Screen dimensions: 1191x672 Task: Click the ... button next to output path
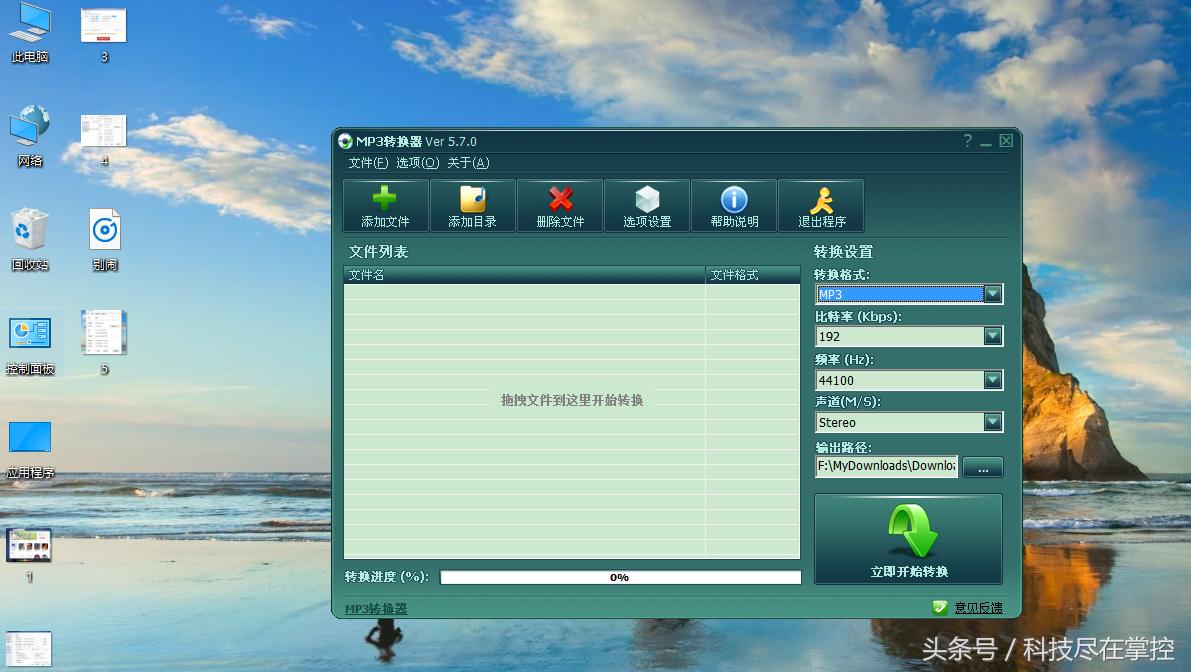point(982,467)
